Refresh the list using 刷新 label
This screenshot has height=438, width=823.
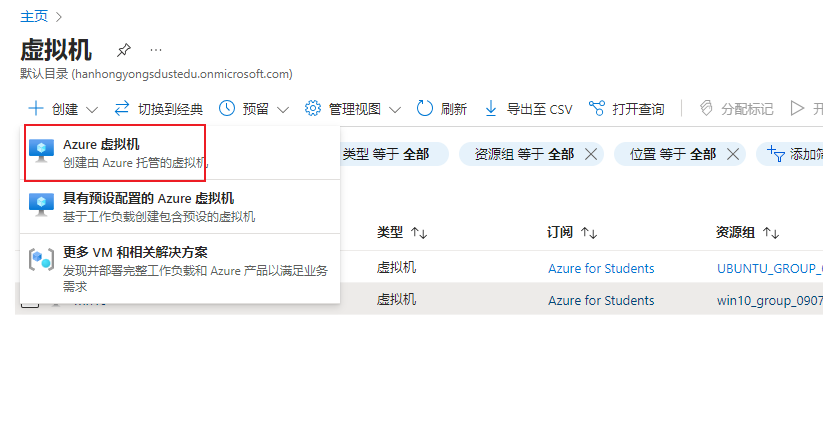(453, 109)
